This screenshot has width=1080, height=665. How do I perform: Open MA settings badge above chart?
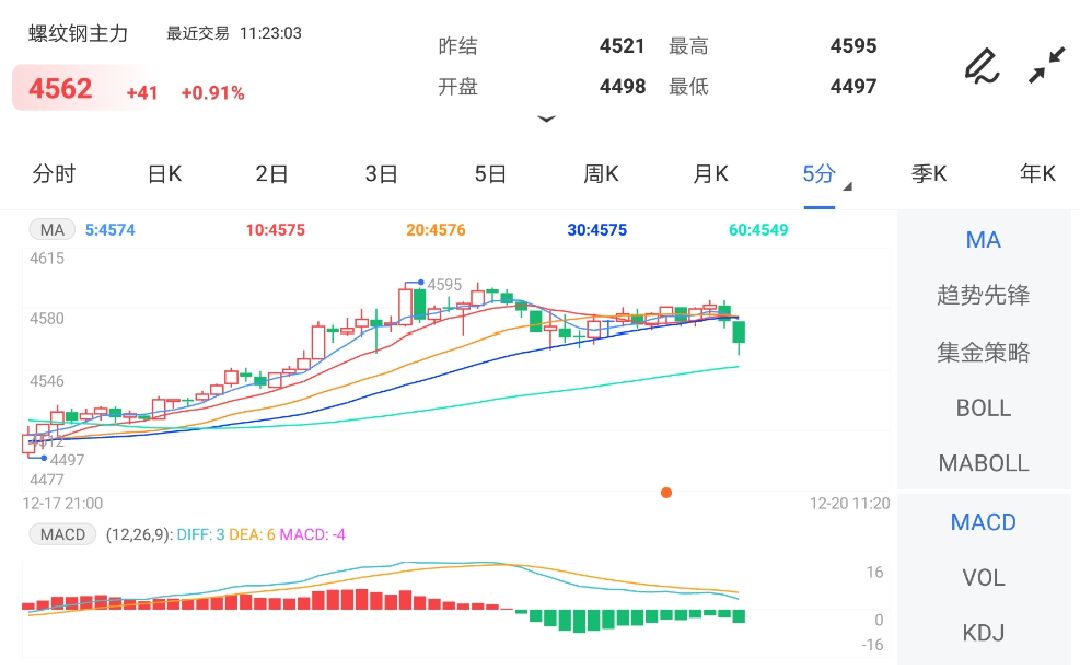pyautogui.click(x=52, y=230)
